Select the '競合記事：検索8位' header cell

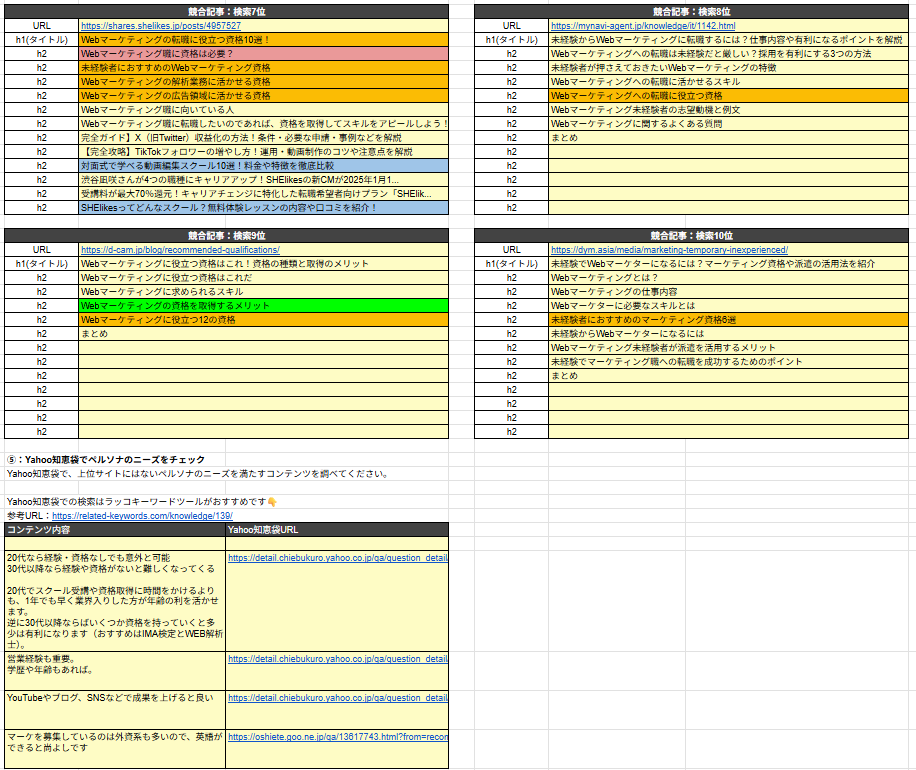[x=691, y=10]
